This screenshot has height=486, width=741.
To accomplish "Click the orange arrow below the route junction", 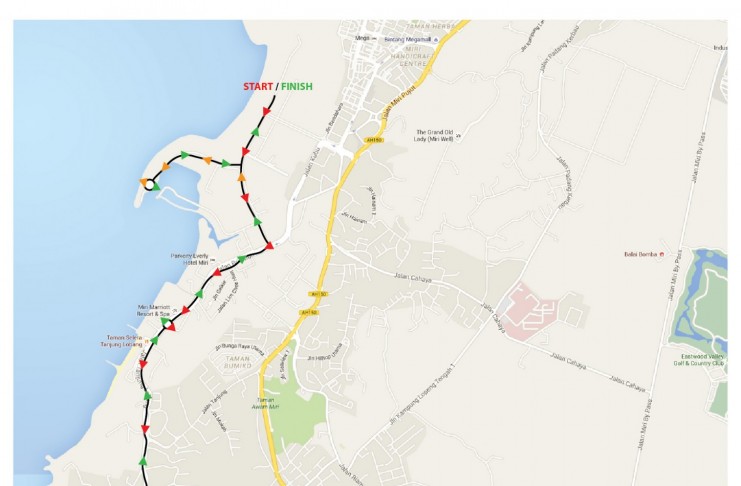I will pos(241,177).
